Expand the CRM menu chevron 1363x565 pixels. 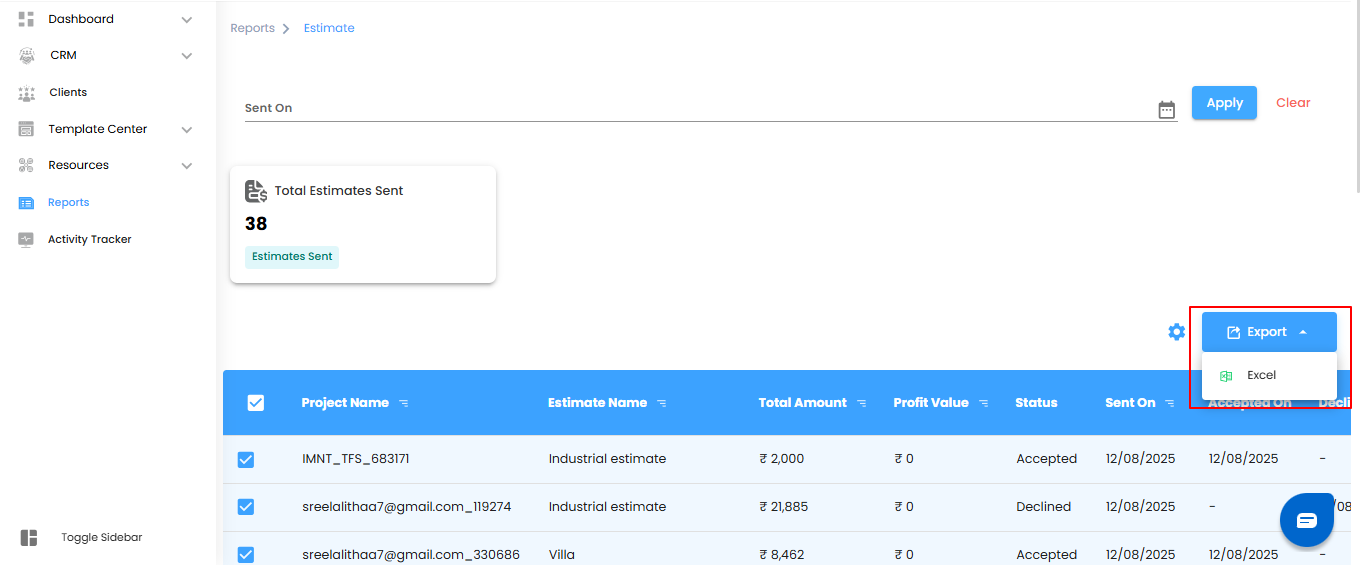pyautogui.click(x=186, y=56)
